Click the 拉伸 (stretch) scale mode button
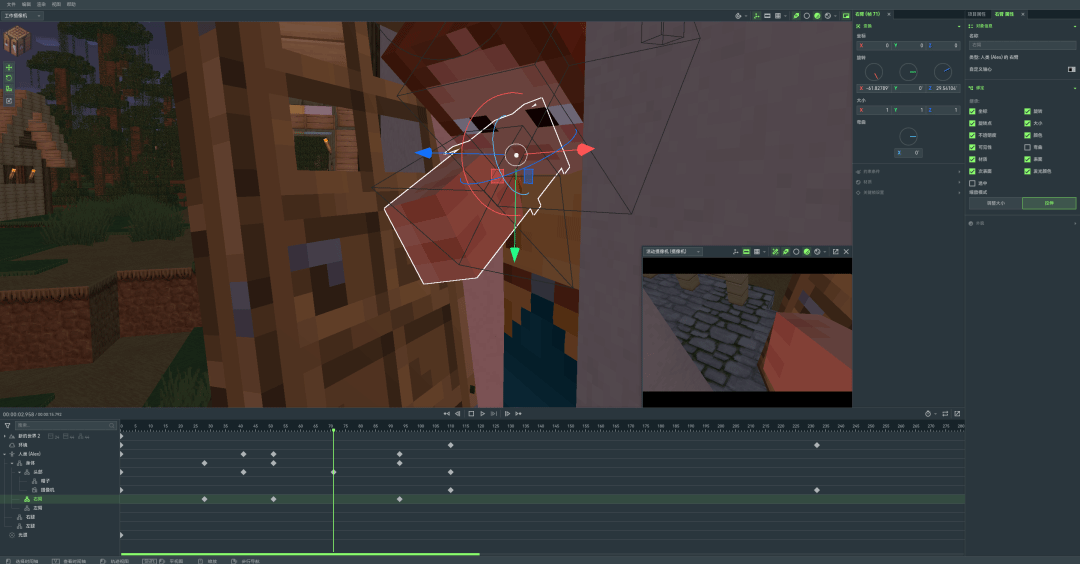 coord(1049,203)
